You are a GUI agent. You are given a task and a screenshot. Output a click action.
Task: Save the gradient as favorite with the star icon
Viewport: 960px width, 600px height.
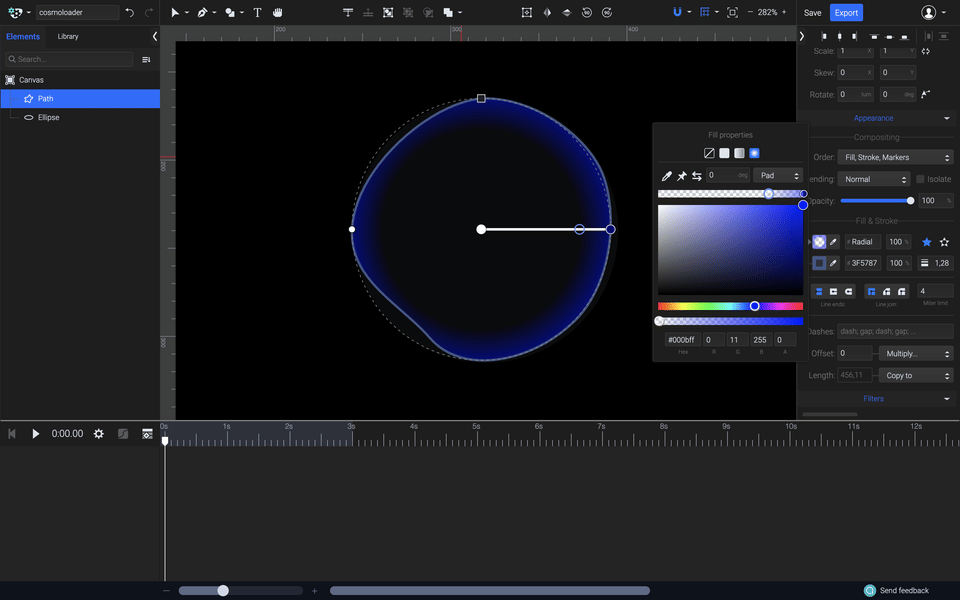tap(926, 241)
